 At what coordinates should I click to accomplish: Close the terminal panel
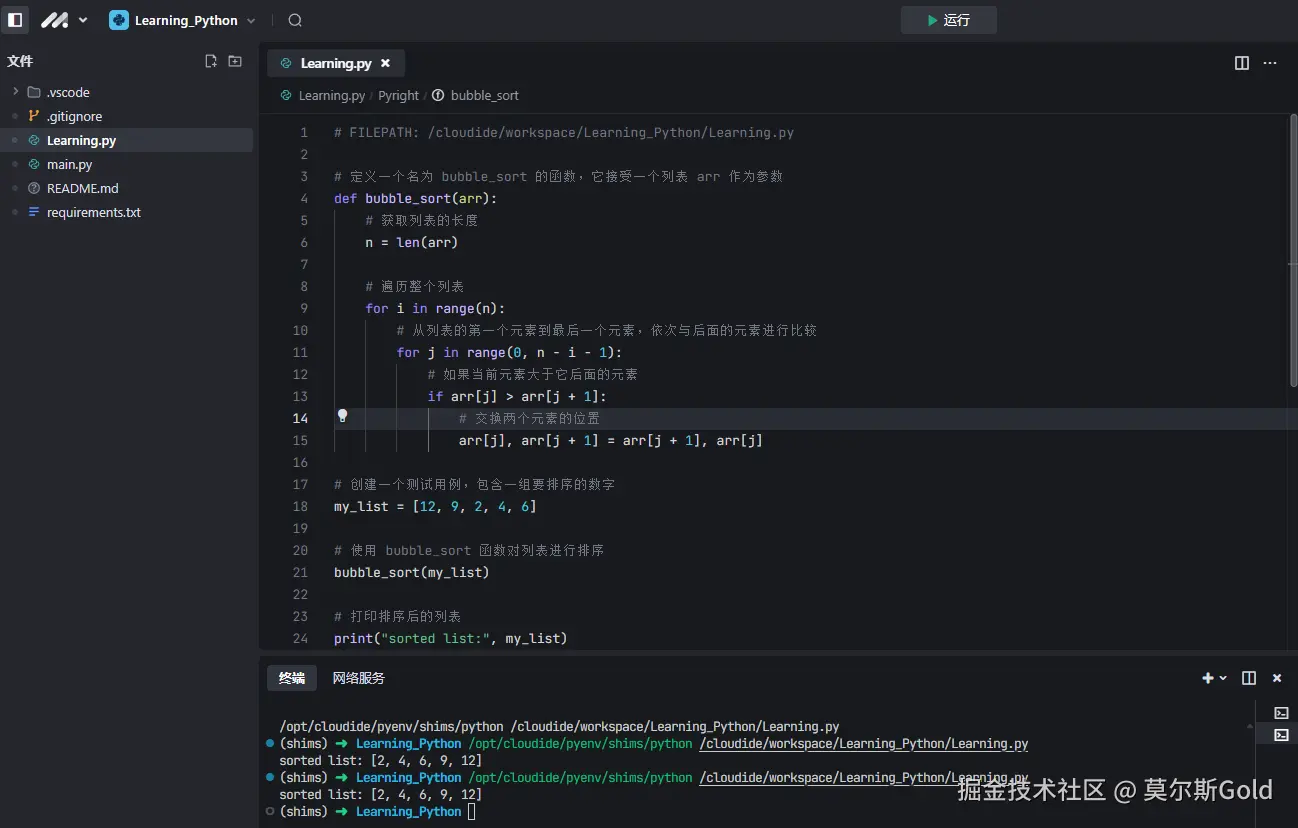point(1277,678)
